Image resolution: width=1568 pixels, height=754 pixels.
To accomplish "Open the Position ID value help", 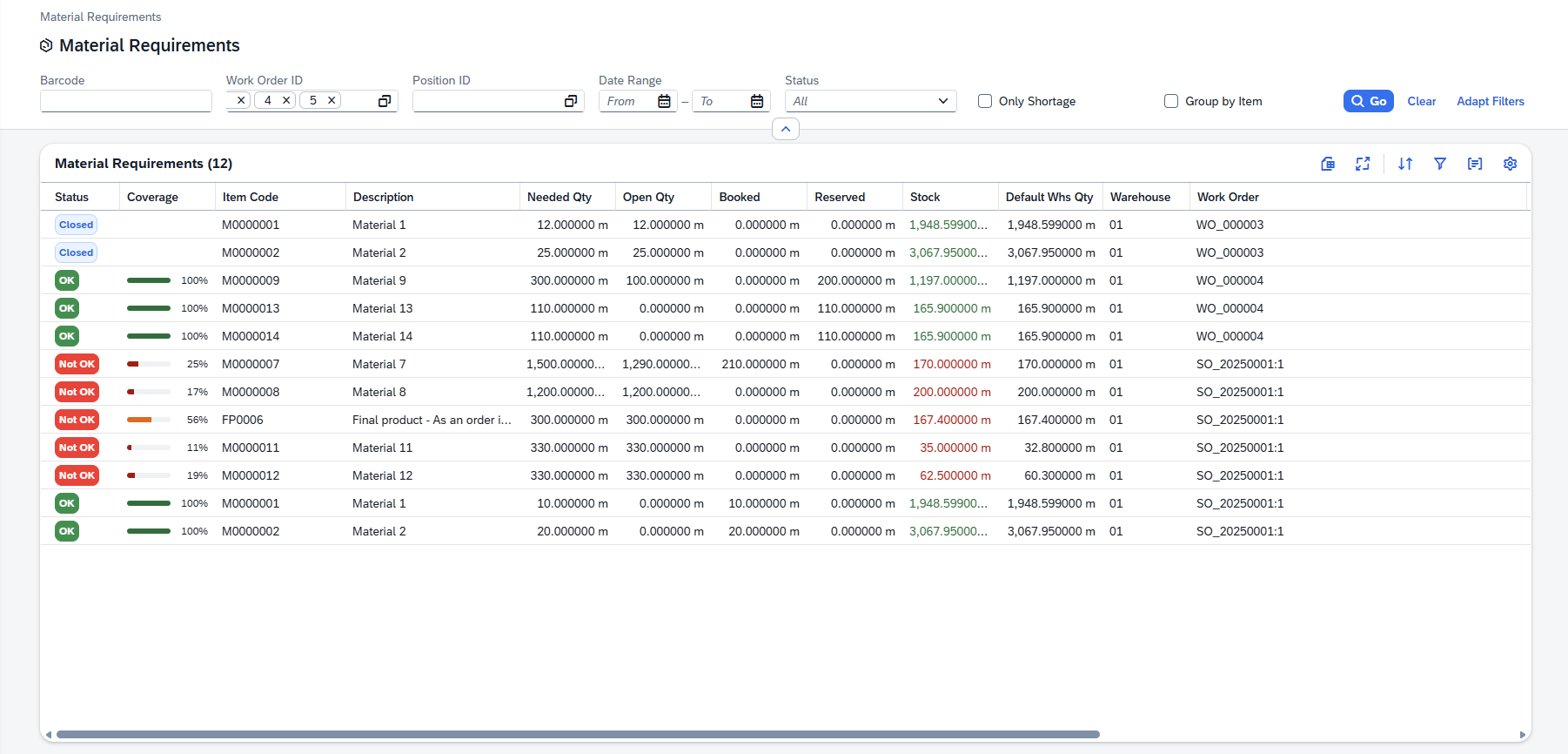I will point(571,101).
